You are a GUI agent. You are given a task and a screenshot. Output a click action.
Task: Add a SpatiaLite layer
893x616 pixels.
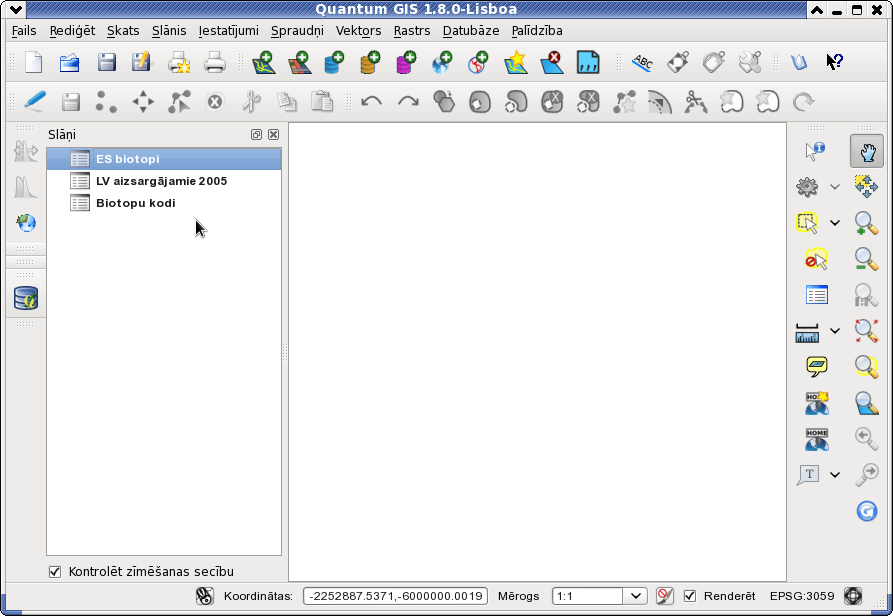click(370, 61)
